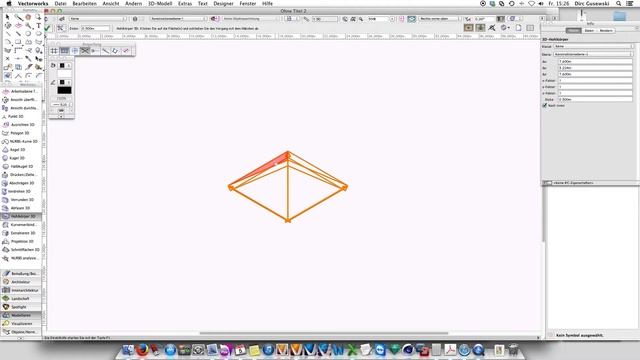Open the Architektur tool set

coord(21,282)
